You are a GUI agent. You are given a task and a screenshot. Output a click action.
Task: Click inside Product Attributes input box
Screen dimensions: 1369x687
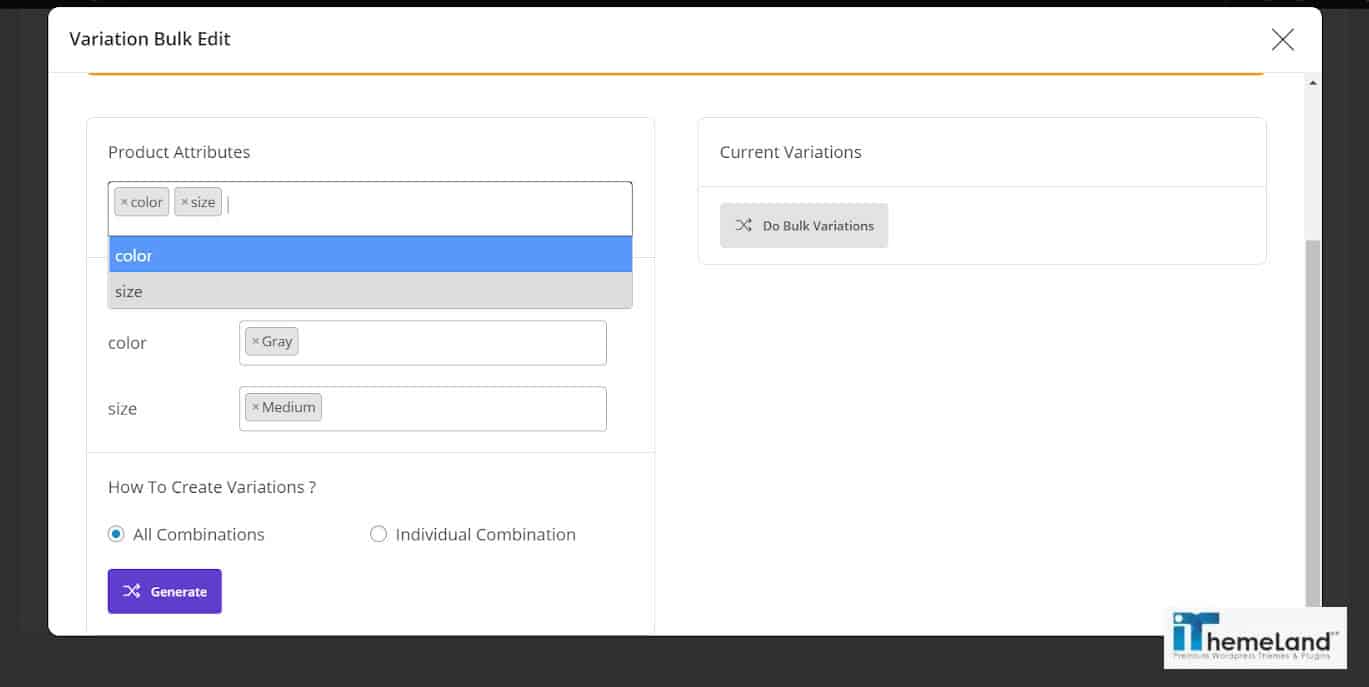tap(420, 204)
